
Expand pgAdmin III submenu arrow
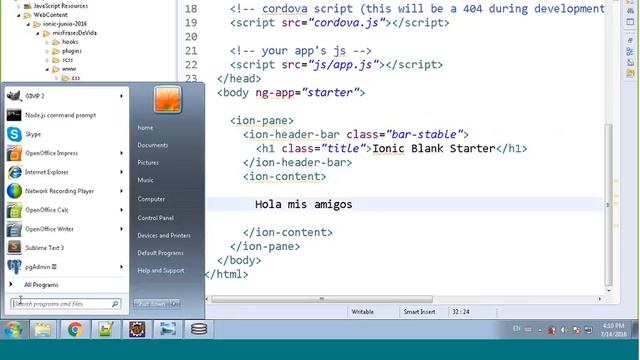[x=121, y=267]
